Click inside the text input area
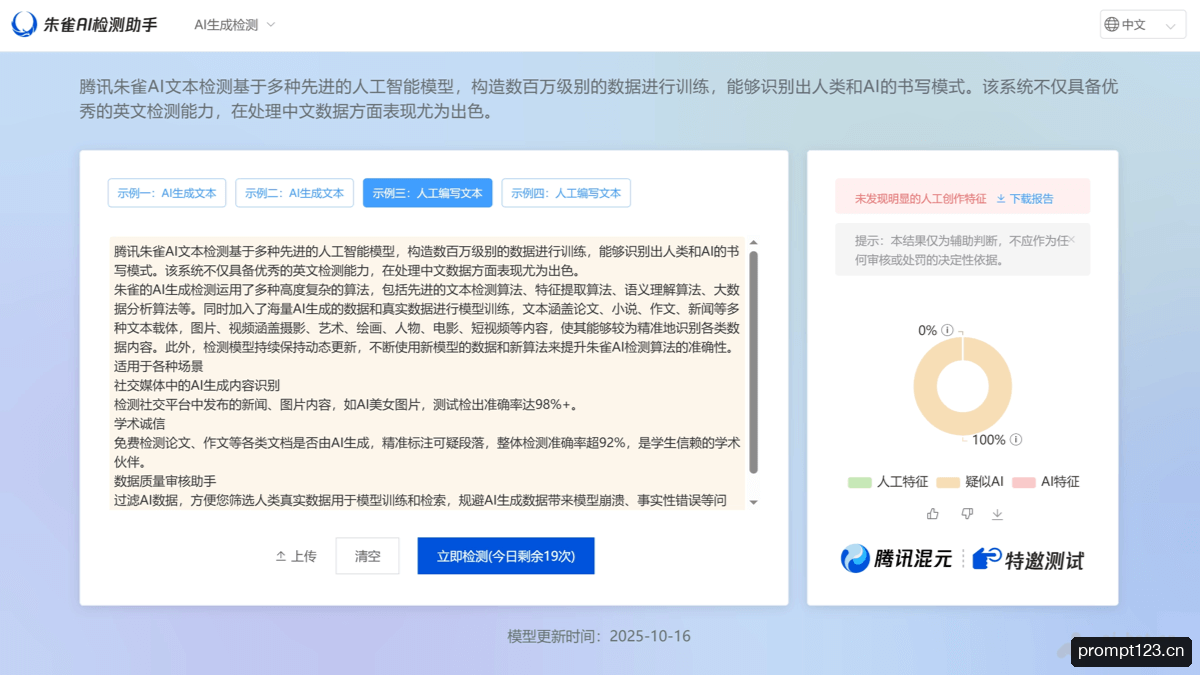 (x=427, y=374)
